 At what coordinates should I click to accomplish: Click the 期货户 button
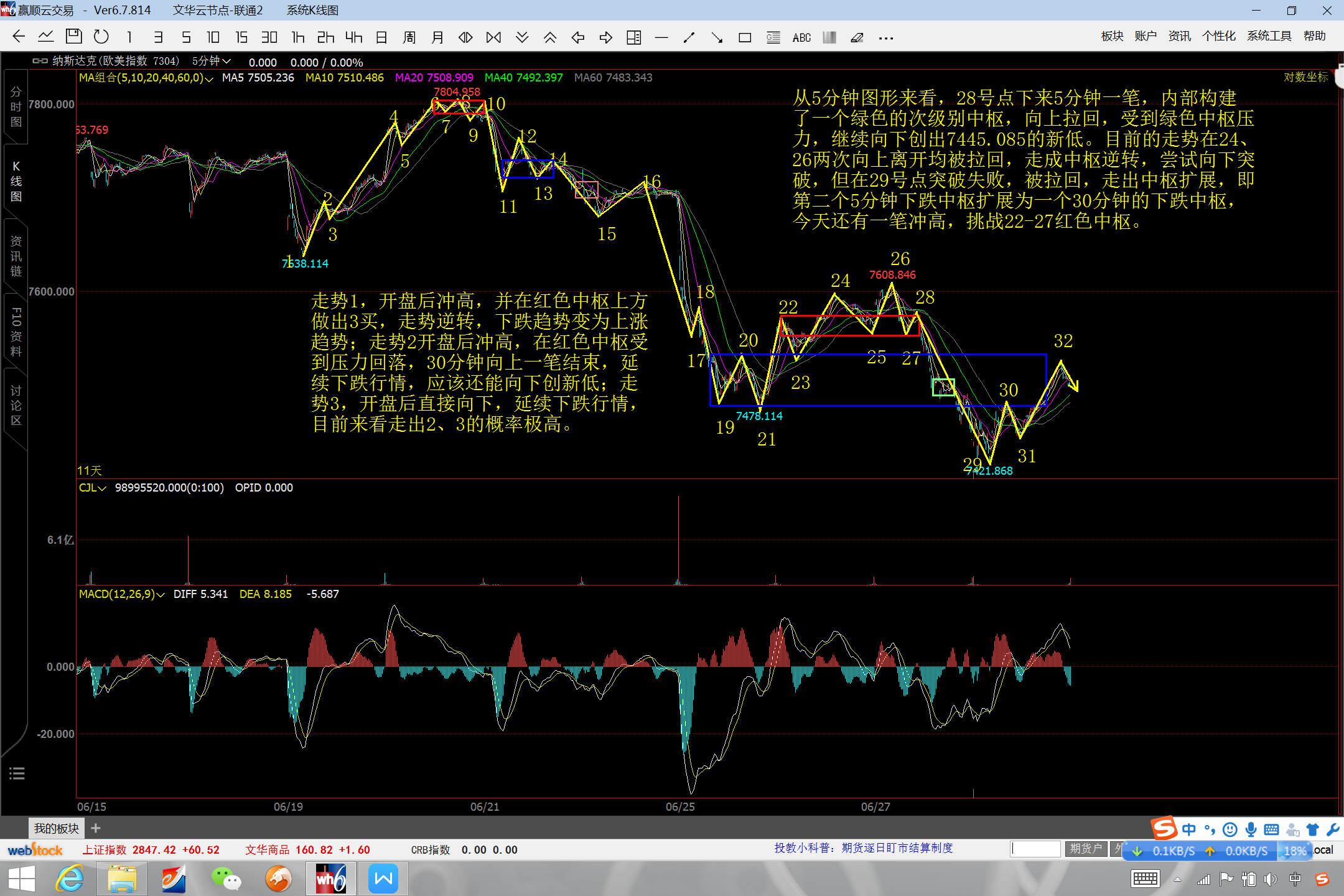pyautogui.click(x=1086, y=849)
